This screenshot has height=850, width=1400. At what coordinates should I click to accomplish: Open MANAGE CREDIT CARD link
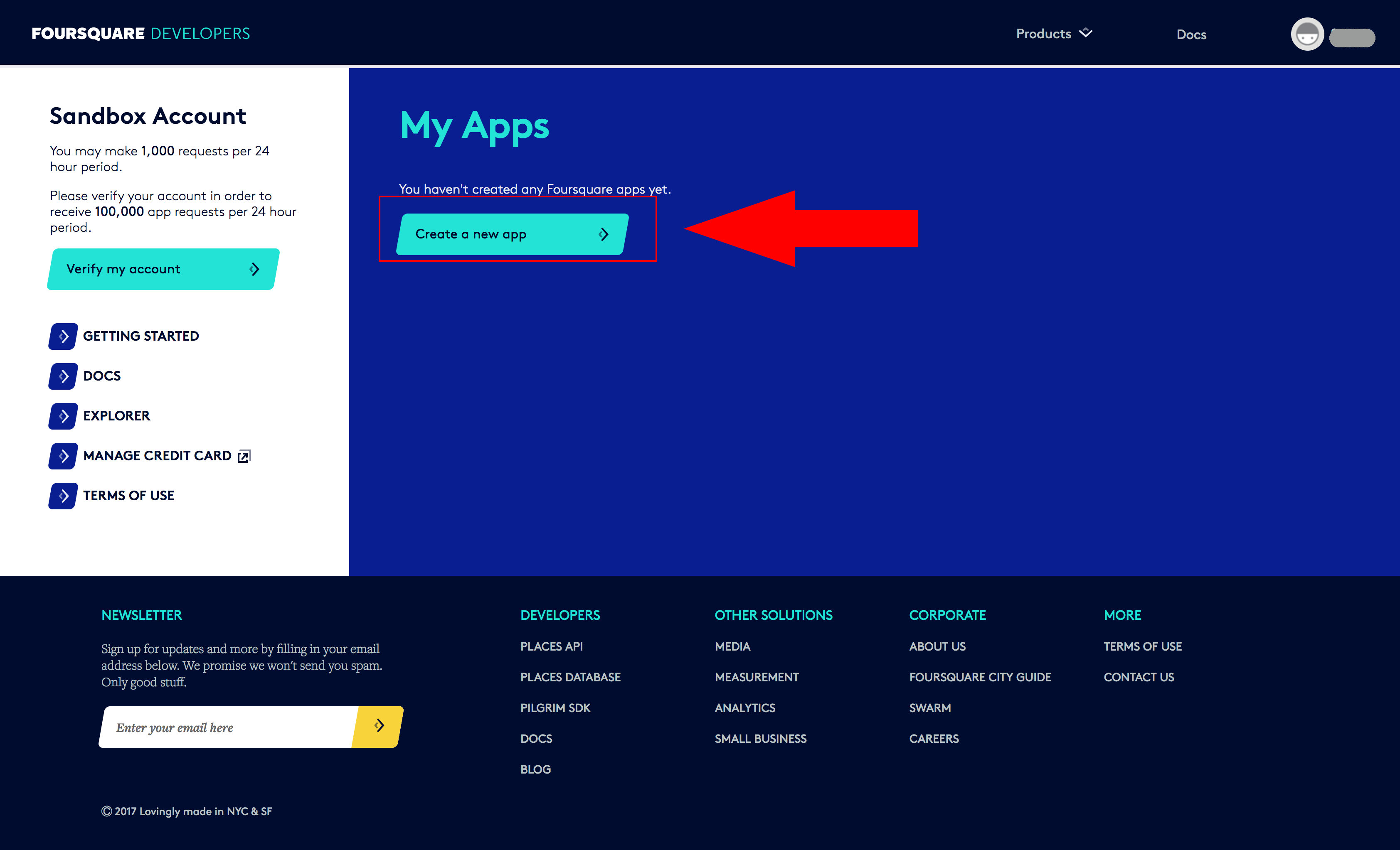158,455
